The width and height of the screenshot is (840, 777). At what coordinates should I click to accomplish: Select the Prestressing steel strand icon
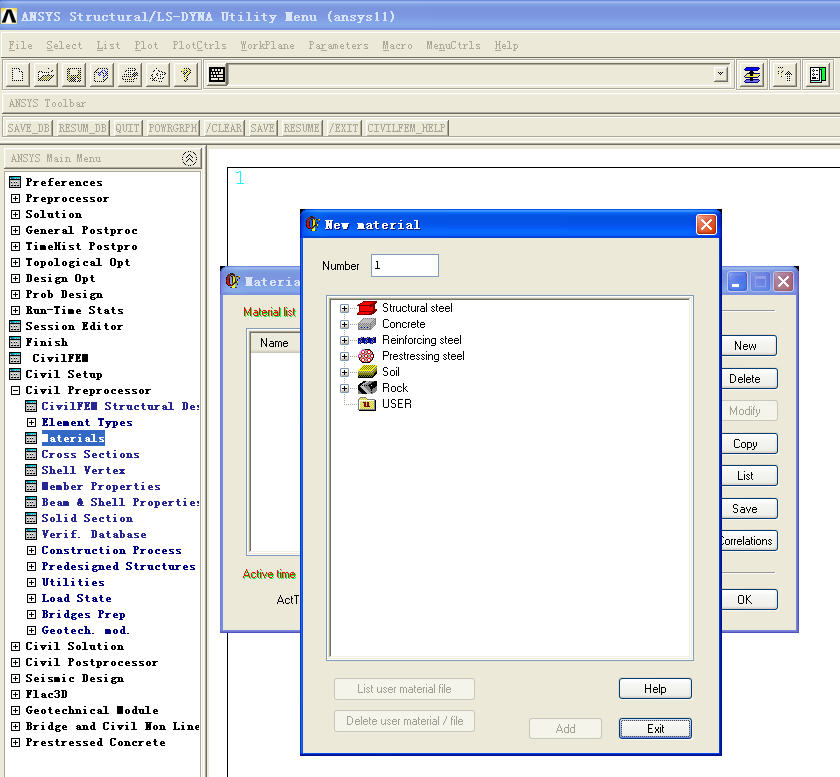[x=366, y=356]
